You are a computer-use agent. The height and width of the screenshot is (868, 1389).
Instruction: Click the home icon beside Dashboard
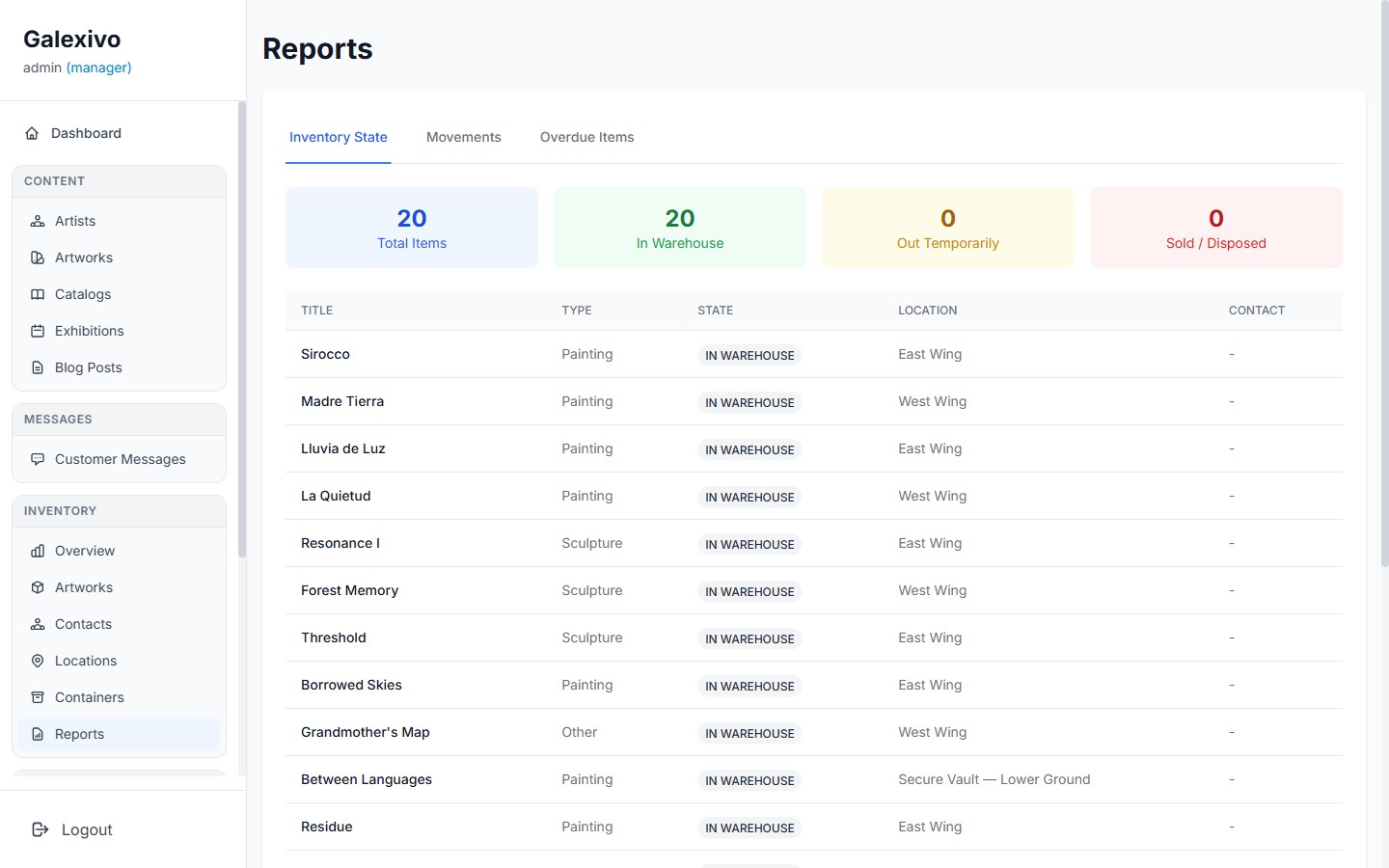pos(32,133)
